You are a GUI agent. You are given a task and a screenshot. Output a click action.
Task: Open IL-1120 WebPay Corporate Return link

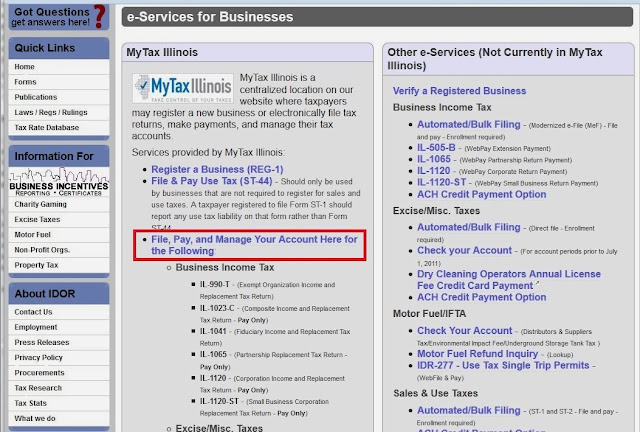pos(433,171)
